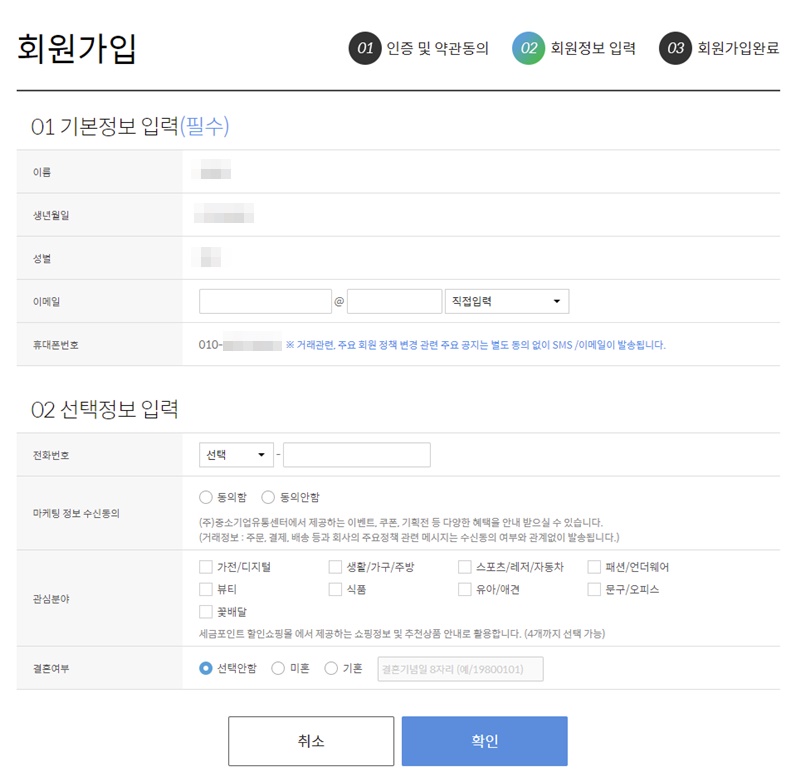Screen dimensions: 800x776
Task: Click the 인증 및 약관동의 step label
Action: pos(438,48)
